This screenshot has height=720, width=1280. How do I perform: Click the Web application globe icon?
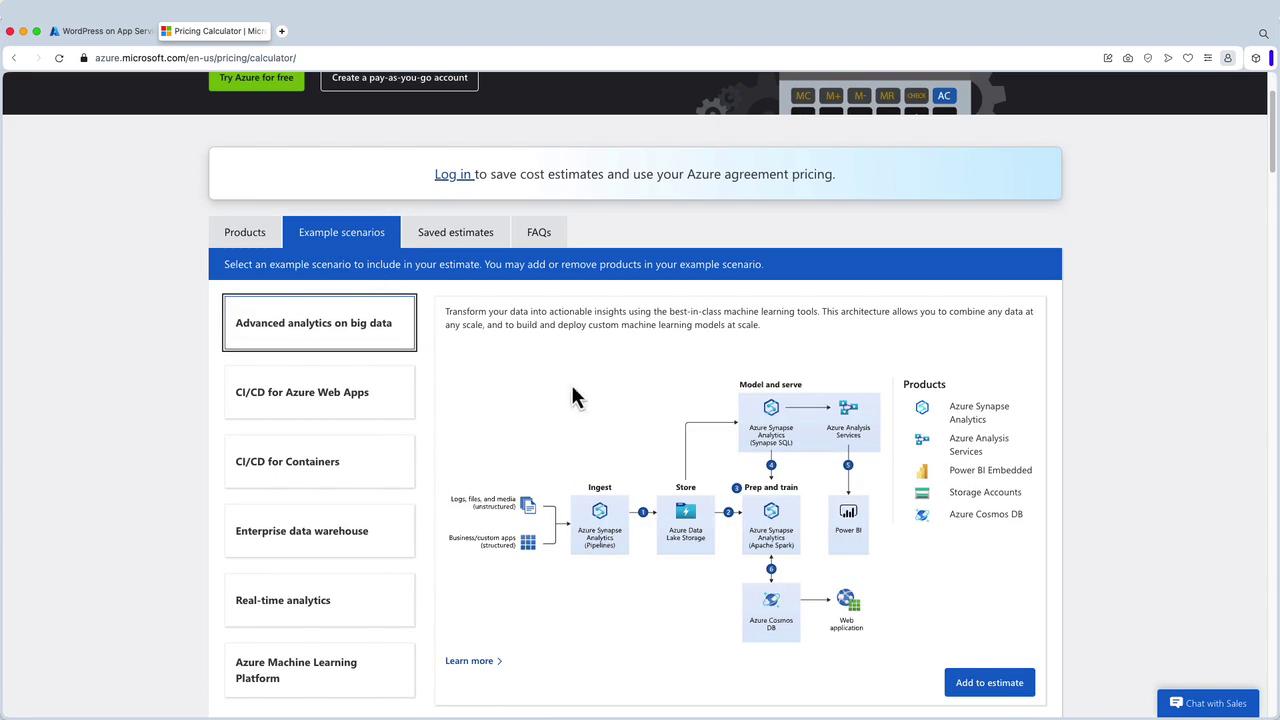pyautogui.click(x=848, y=600)
